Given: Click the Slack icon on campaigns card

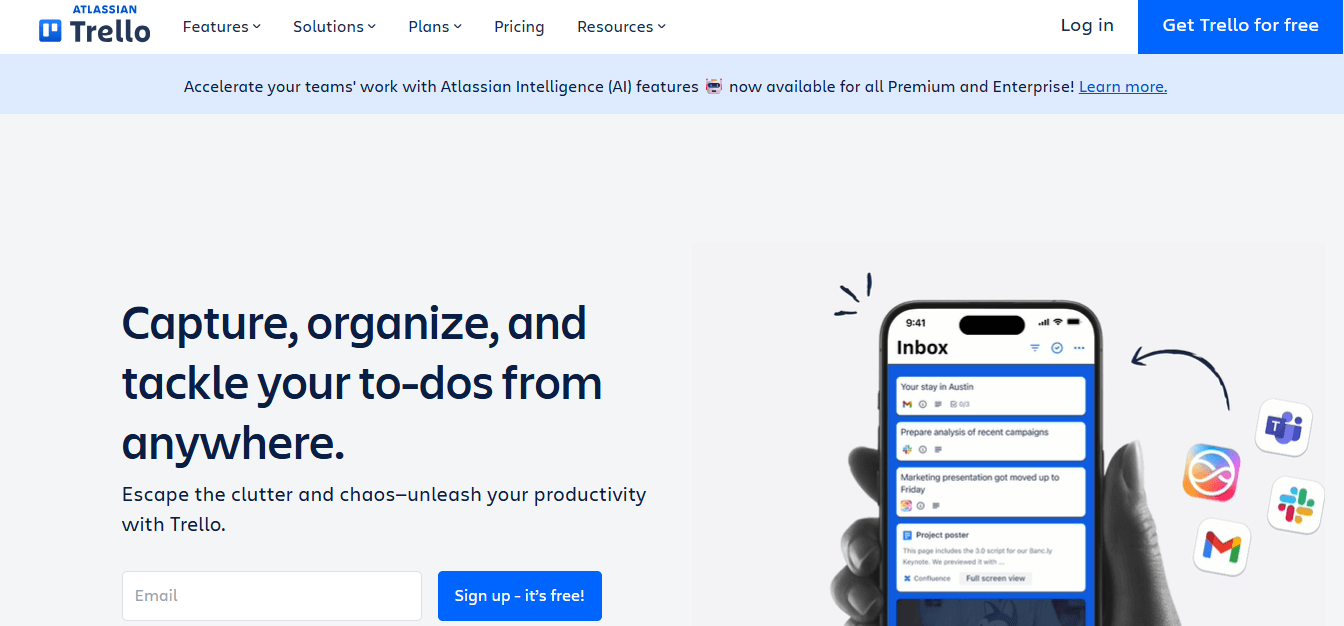Looking at the screenshot, I should [907, 450].
